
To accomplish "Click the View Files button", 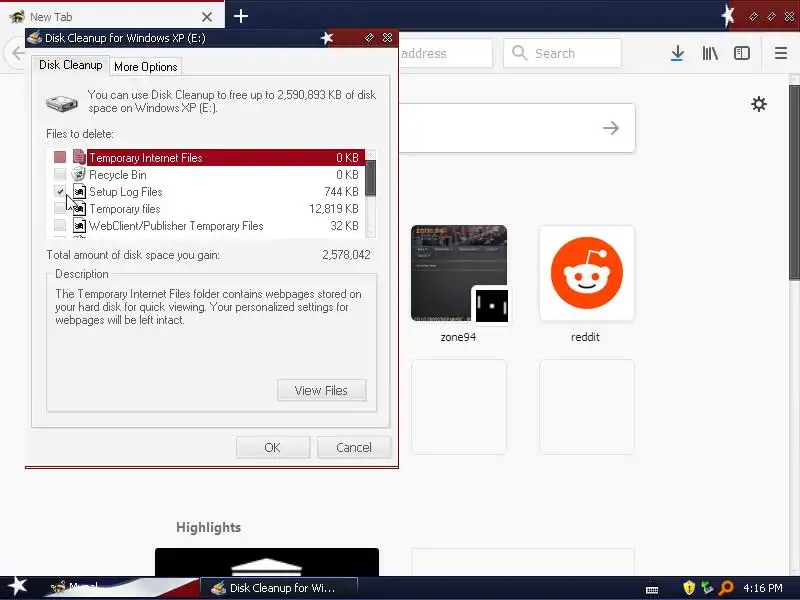I will tap(321, 390).
